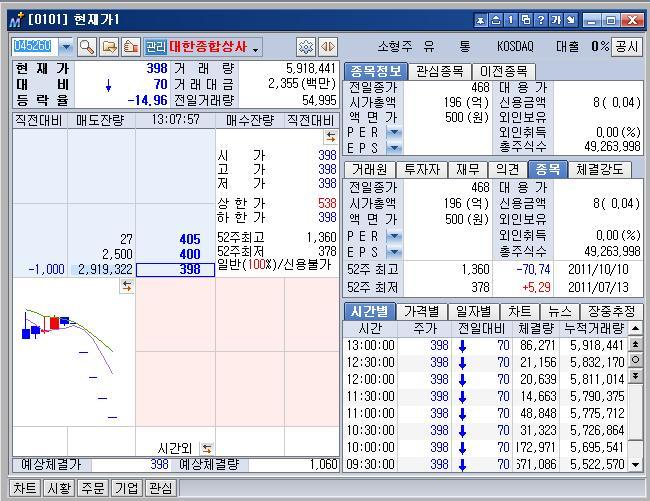
Task: Switch to the 재무 tab
Action: click(x=468, y=169)
